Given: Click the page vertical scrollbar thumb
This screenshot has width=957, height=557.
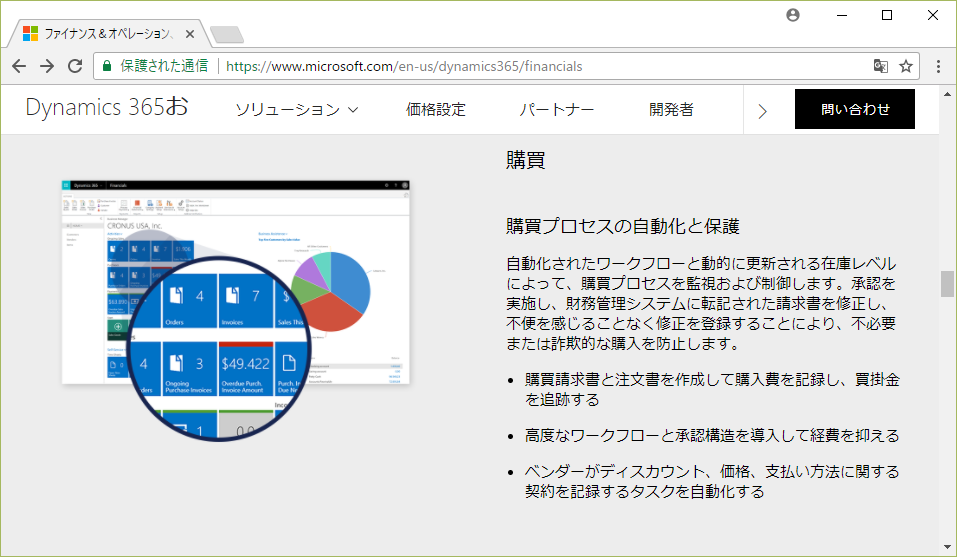Looking at the screenshot, I should pos(947,284).
